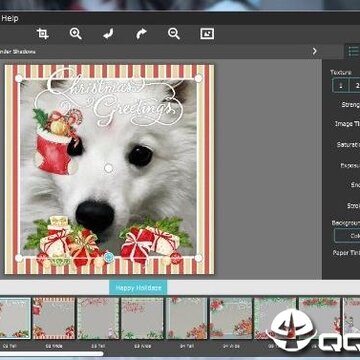The width and height of the screenshot is (360, 360).
Task: Open the list panel icon at right
Action: 353,51
